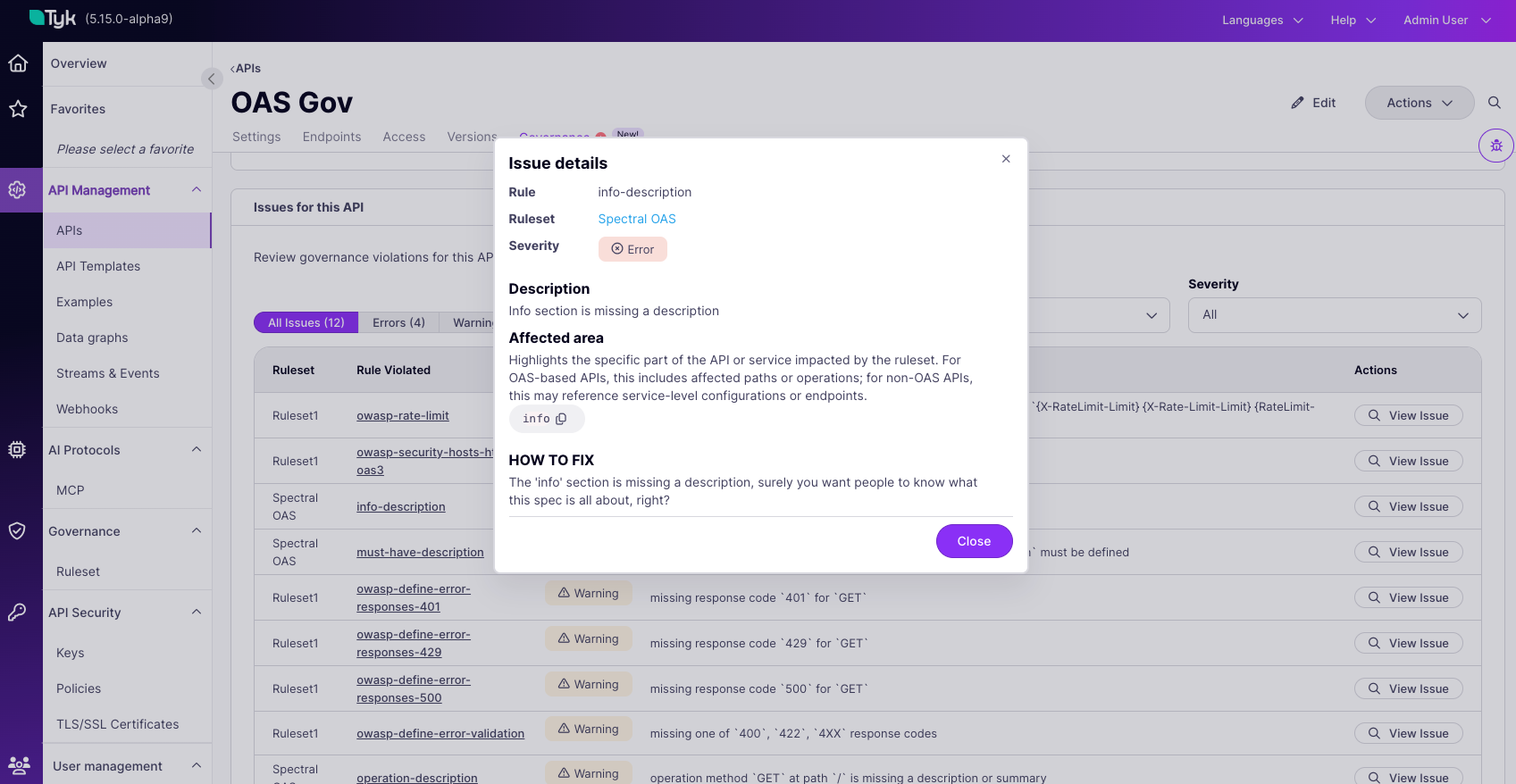1516x784 pixels.
Task: Open the Severity filter dropdown
Action: click(1335, 315)
